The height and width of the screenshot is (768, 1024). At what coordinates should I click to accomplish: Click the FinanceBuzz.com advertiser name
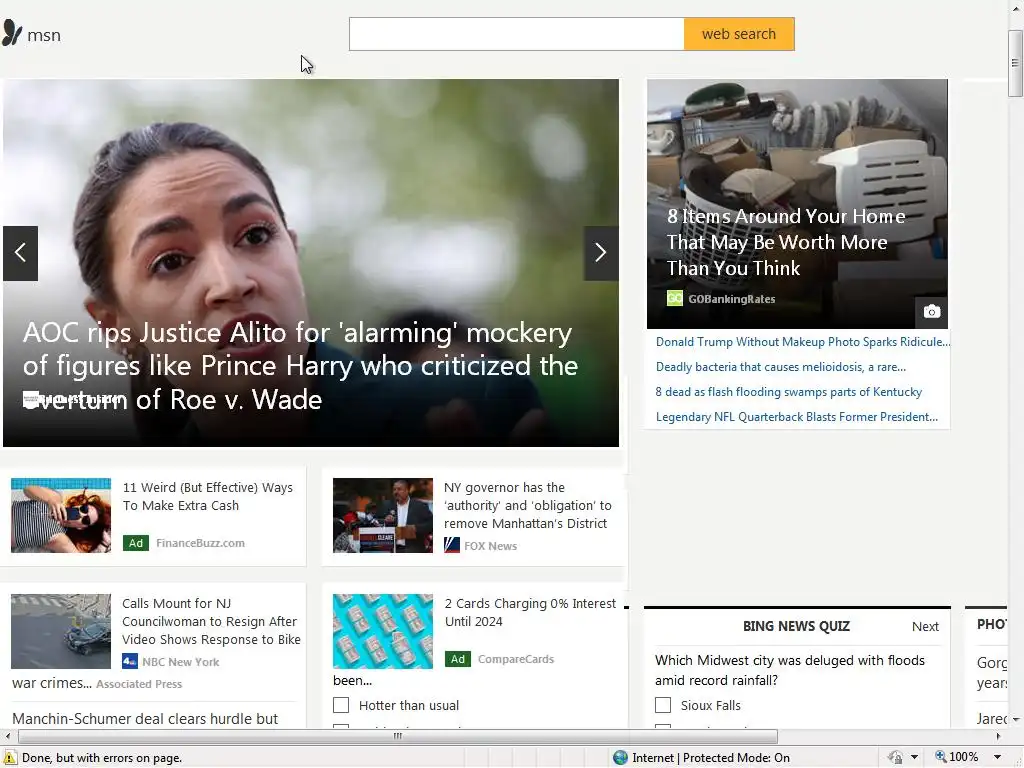(200, 543)
